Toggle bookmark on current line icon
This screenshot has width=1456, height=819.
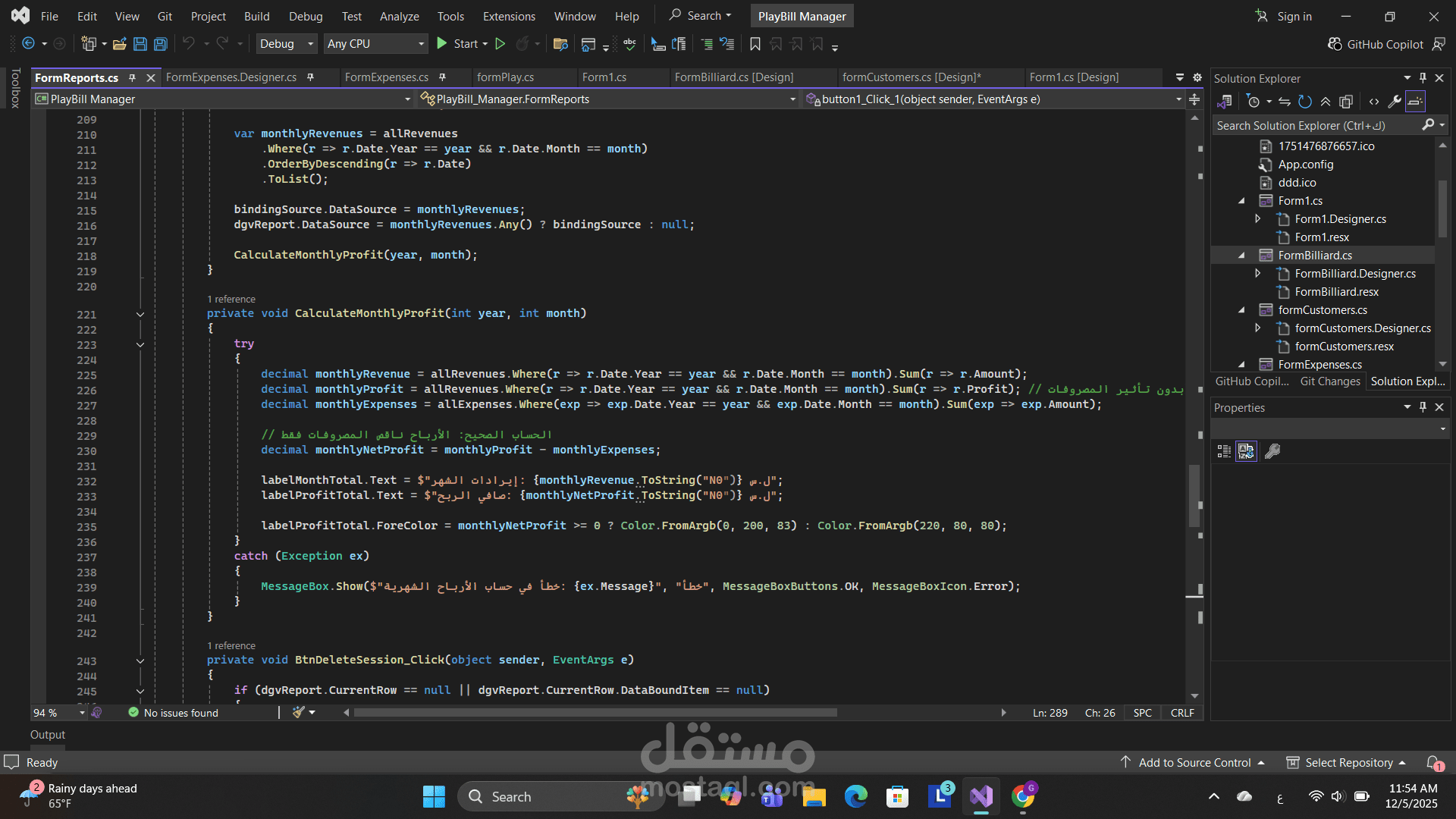pyautogui.click(x=755, y=44)
